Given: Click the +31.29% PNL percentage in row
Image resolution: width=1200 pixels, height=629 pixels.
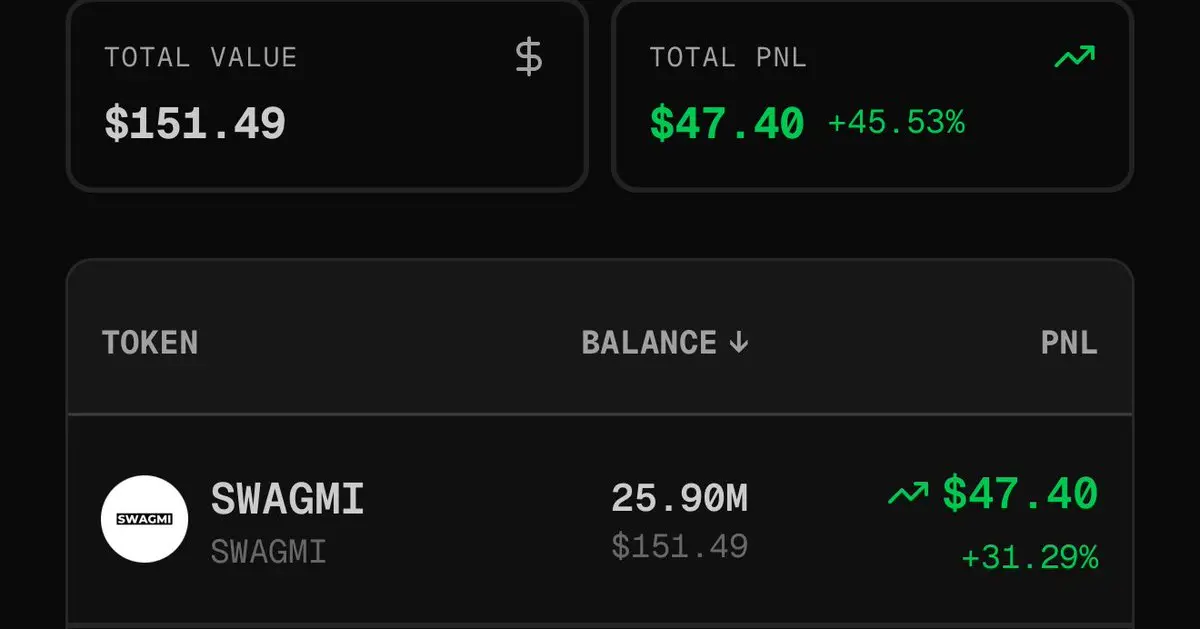Looking at the screenshot, I should (x=1029, y=557).
